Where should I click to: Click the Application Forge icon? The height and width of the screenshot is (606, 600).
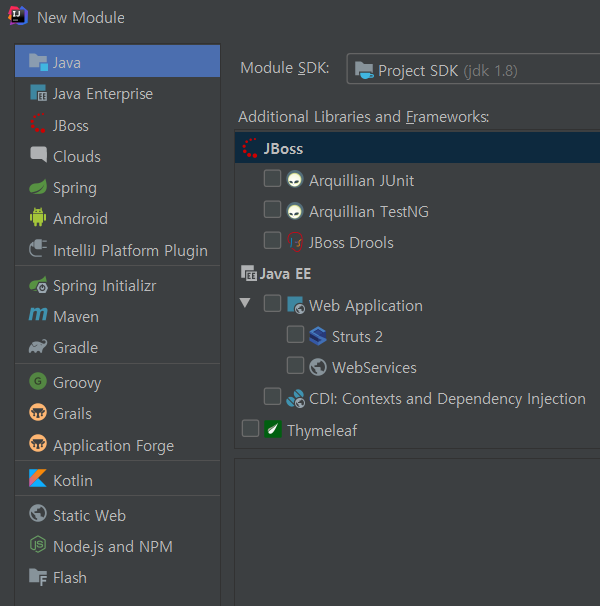pyautogui.click(x=38, y=444)
